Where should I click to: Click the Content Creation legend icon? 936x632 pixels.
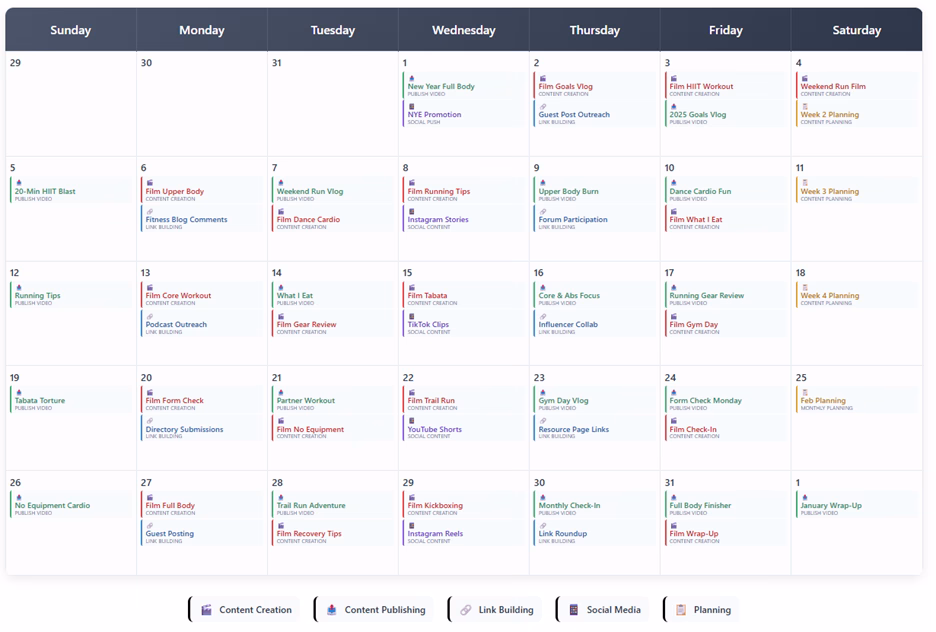point(207,610)
